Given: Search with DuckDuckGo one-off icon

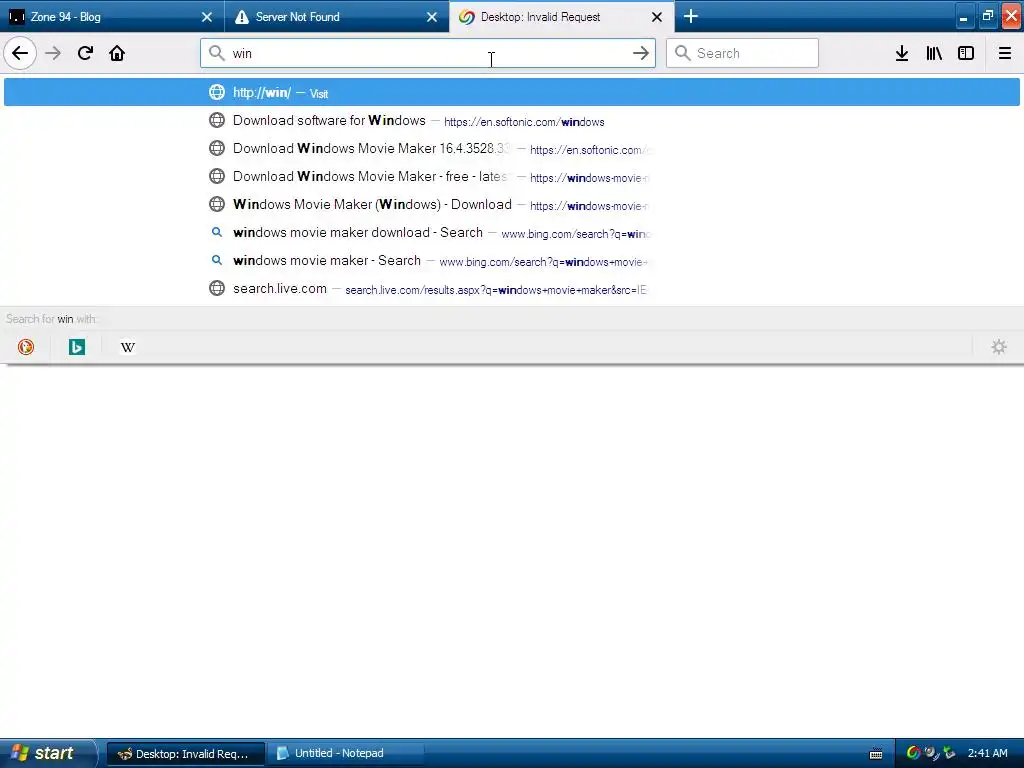Looking at the screenshot, I should click(x=26, y=347).
